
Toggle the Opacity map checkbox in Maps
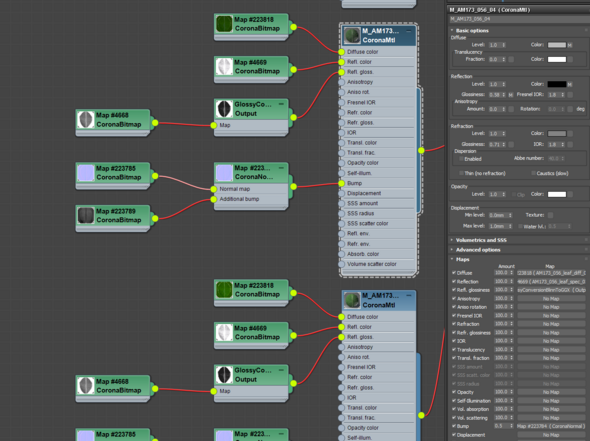[454, 392]
